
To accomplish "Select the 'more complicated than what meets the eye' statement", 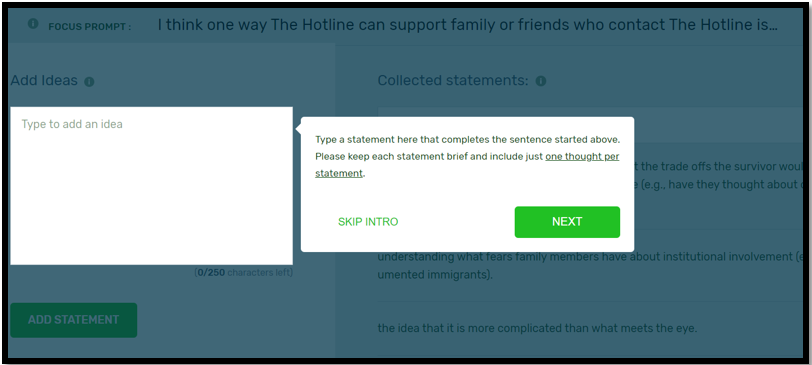I will (x=537, y=328).
